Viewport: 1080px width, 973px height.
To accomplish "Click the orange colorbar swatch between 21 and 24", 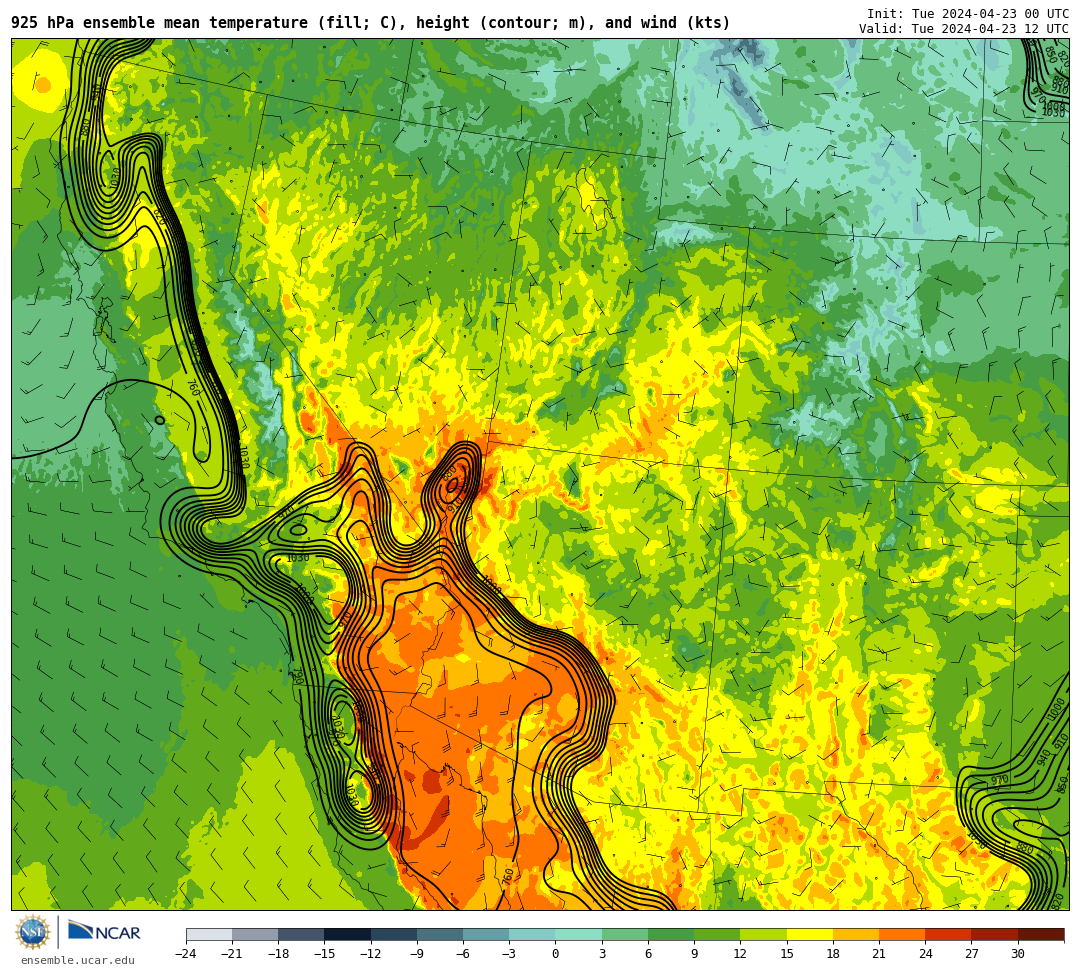I will [902, 934].
